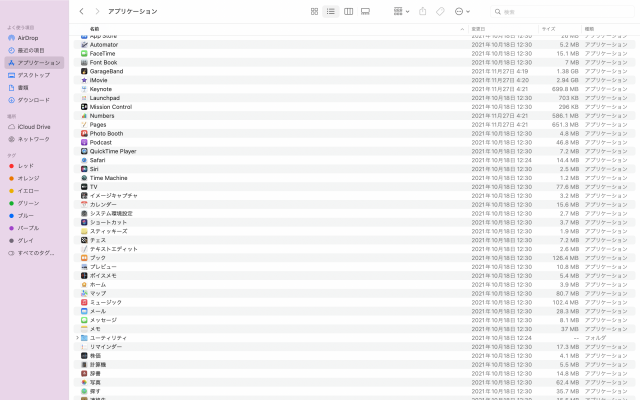Screen dimensions: 640x400
Task: Show すべてのタグ in sidebar
Action: pyautogui.click(x=36, y=253)
